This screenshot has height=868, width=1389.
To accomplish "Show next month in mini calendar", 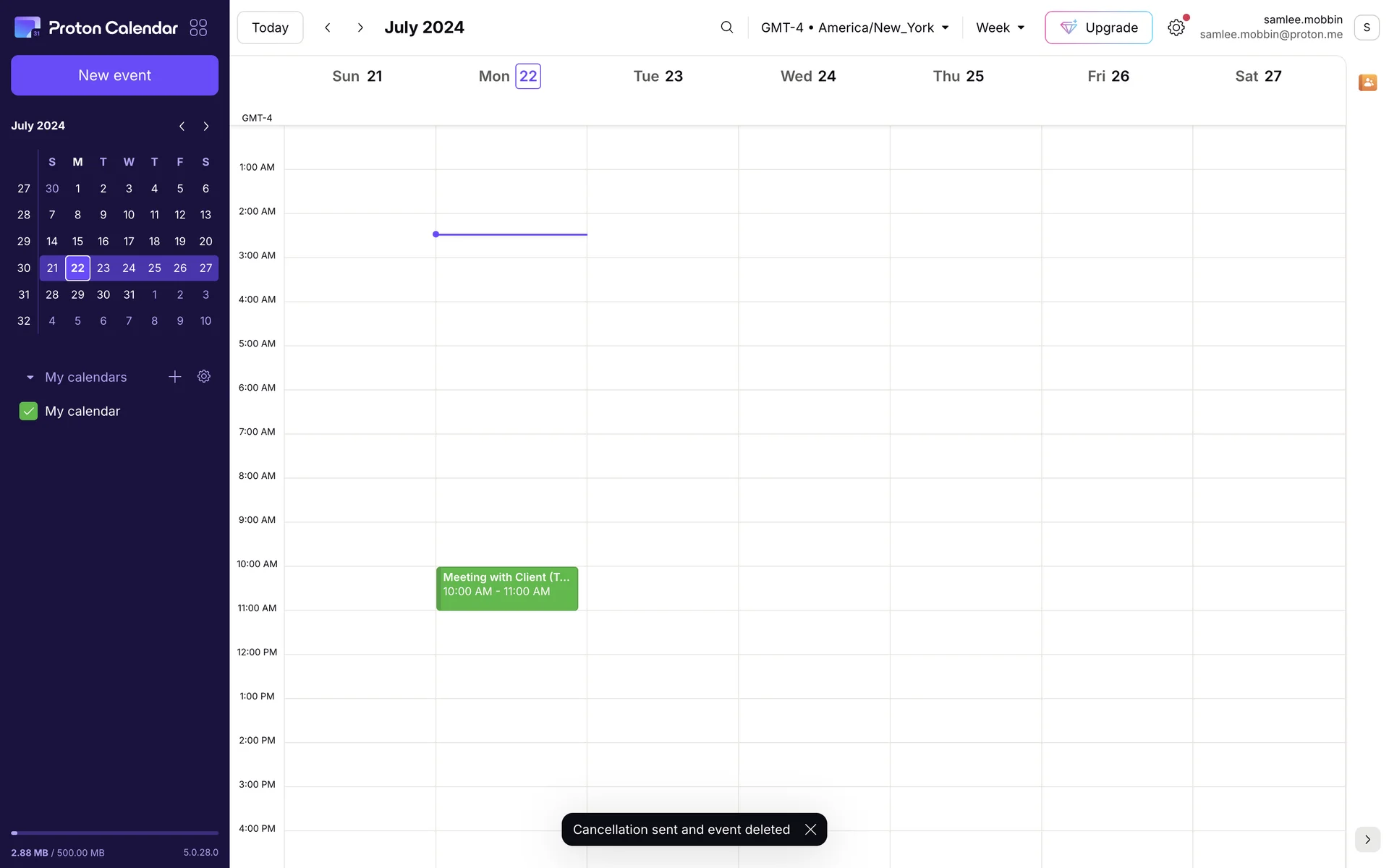I will click(206, 127).
